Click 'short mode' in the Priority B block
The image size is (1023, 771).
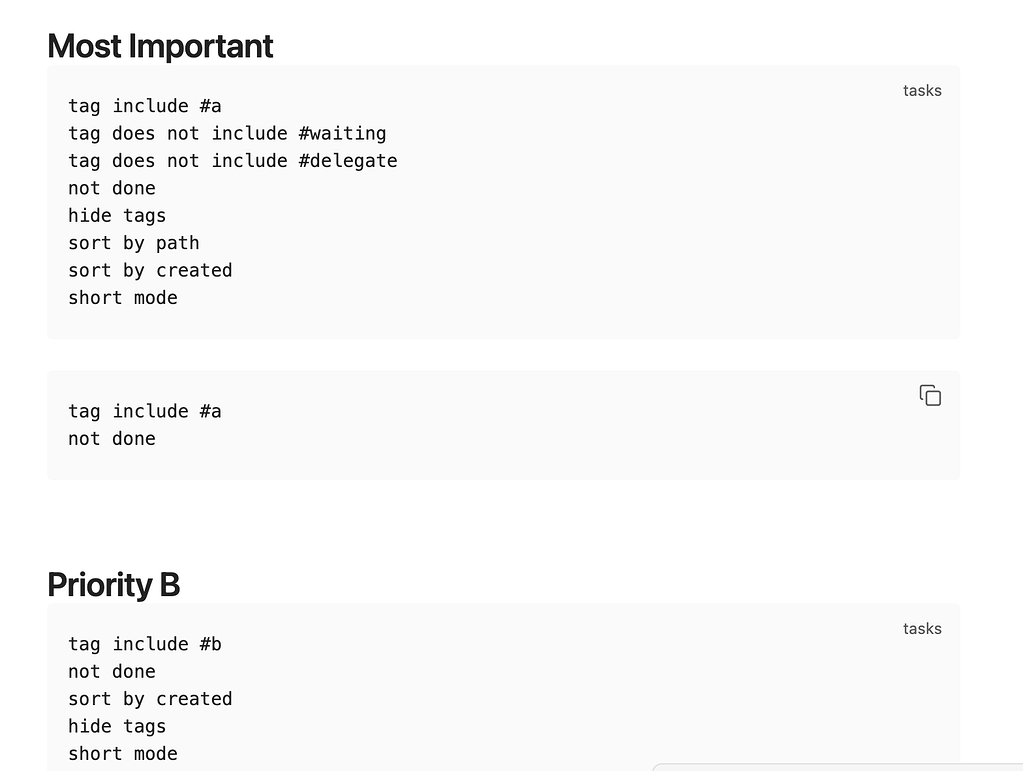(122, 753)
